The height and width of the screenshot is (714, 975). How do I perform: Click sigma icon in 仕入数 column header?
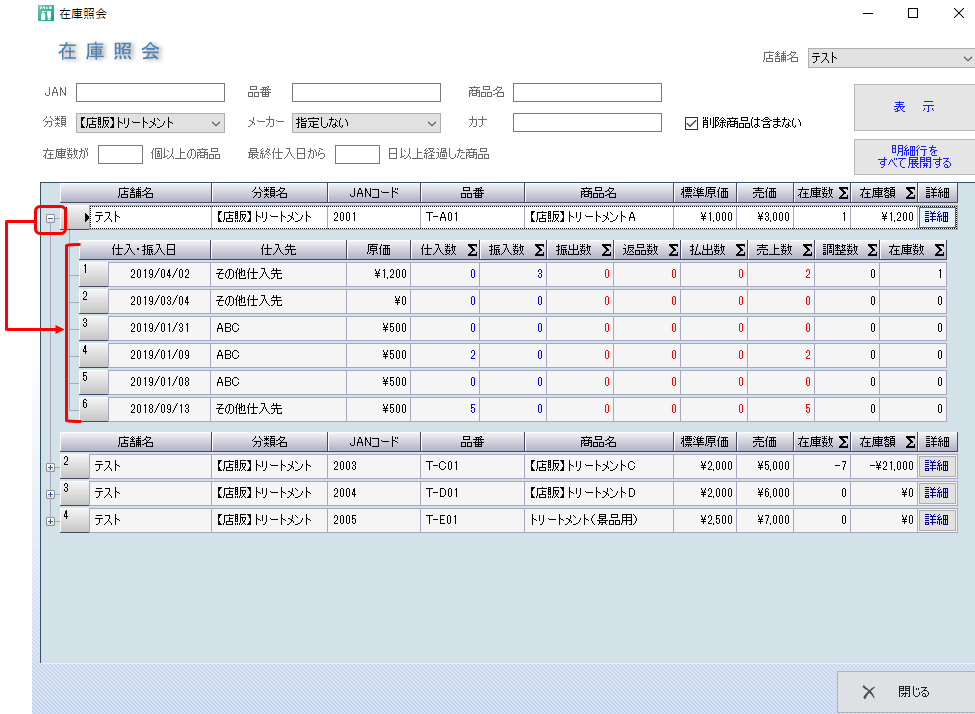(471, 251)
